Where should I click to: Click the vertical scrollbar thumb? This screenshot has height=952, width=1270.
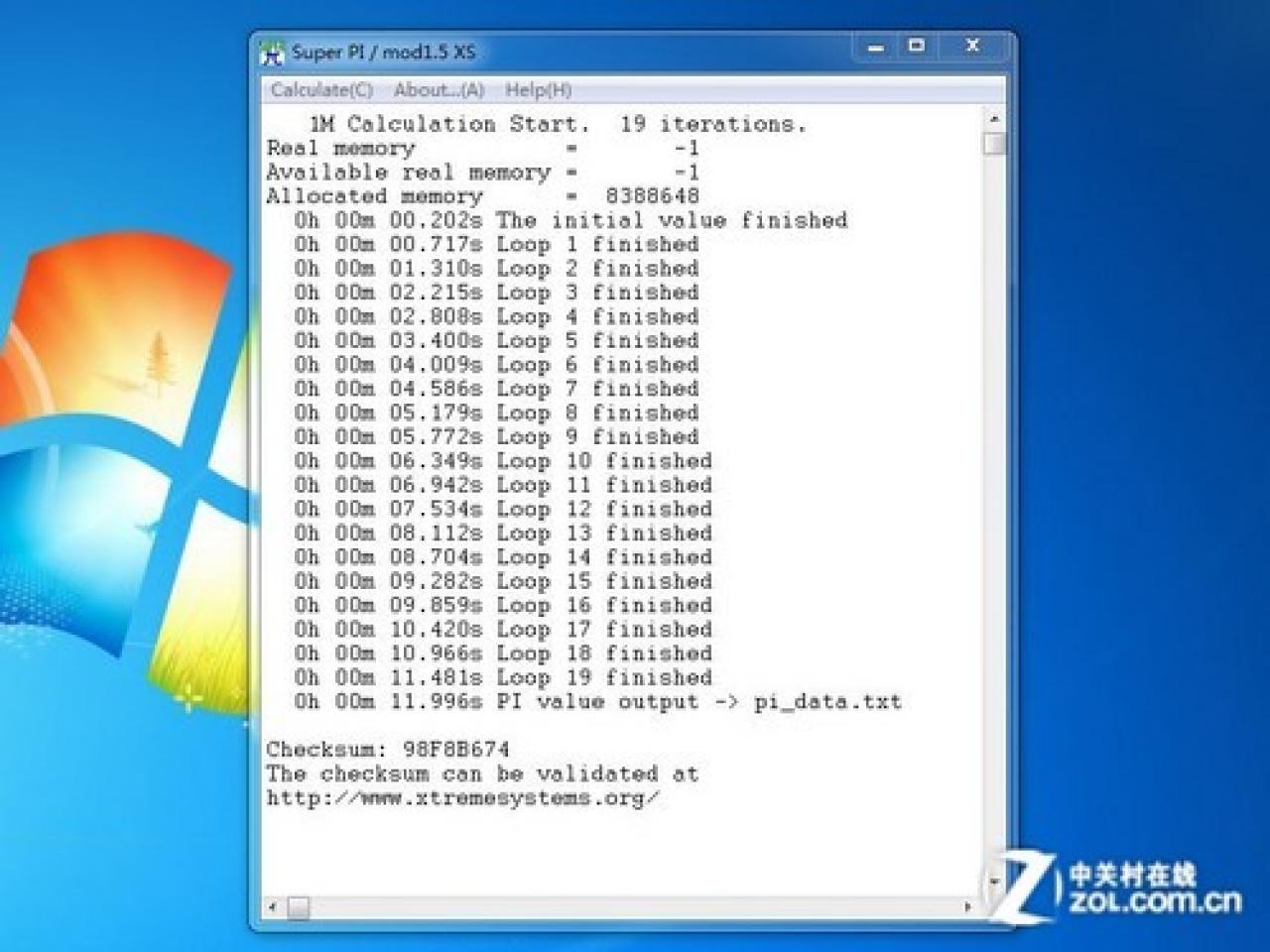pos(994,144)
